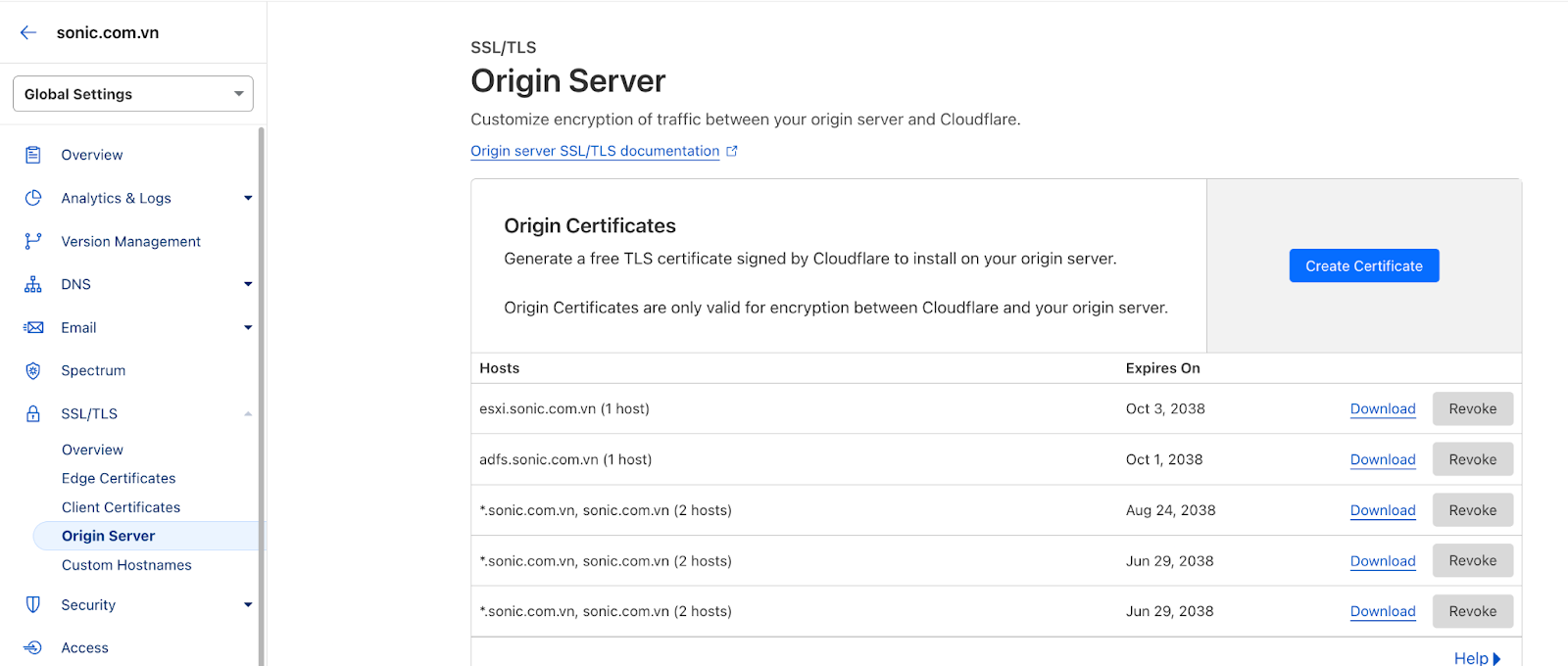Click the Oct 1, 2038 expiry date

[1164, 459]
